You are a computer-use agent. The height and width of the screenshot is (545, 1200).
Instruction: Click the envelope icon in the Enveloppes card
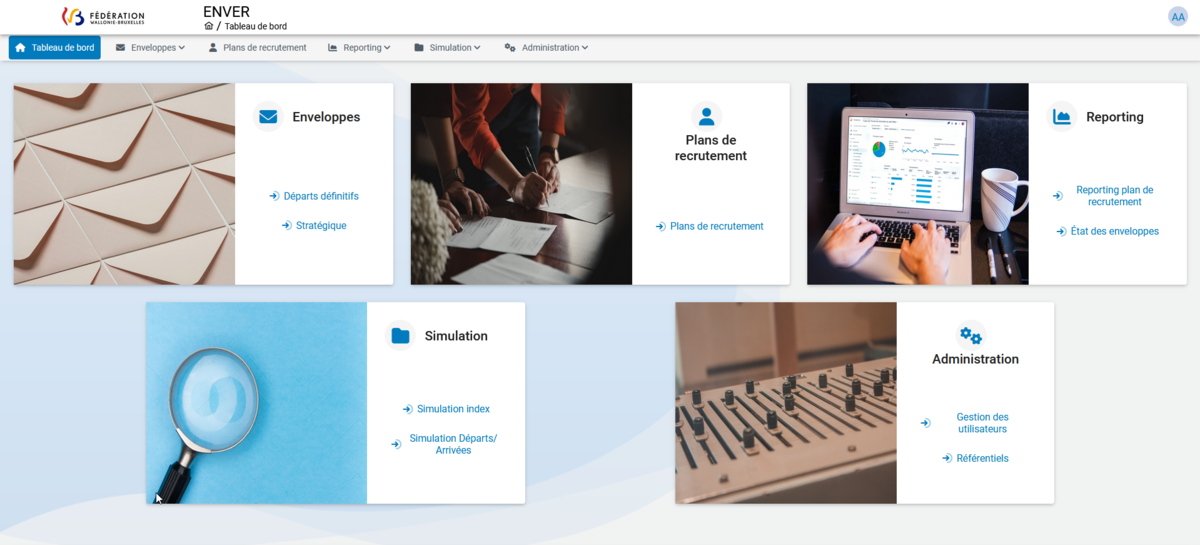point(268,117)
